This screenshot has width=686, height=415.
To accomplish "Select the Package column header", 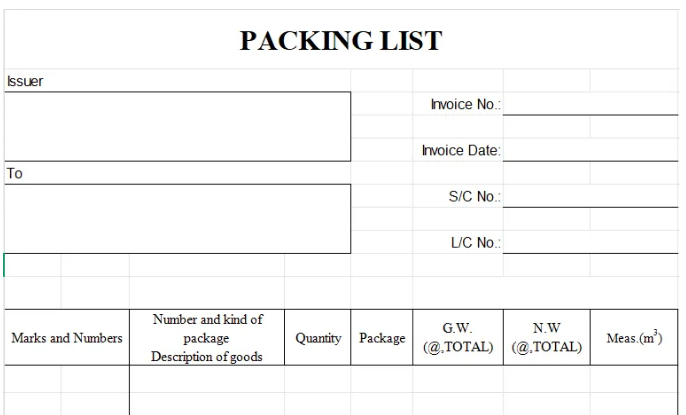I will pos(382,338).
